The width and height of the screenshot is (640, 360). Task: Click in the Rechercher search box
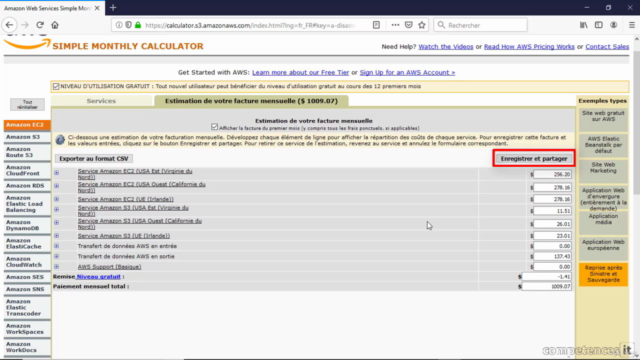click(480, 25)
